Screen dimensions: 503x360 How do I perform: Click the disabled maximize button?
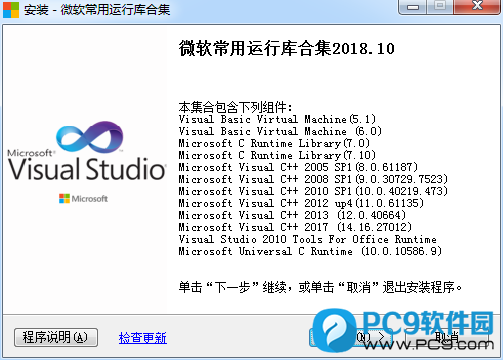click(x=440, y=6)
